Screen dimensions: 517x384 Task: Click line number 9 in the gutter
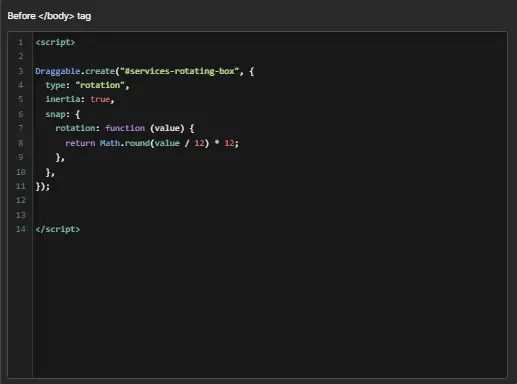[21, 157]
